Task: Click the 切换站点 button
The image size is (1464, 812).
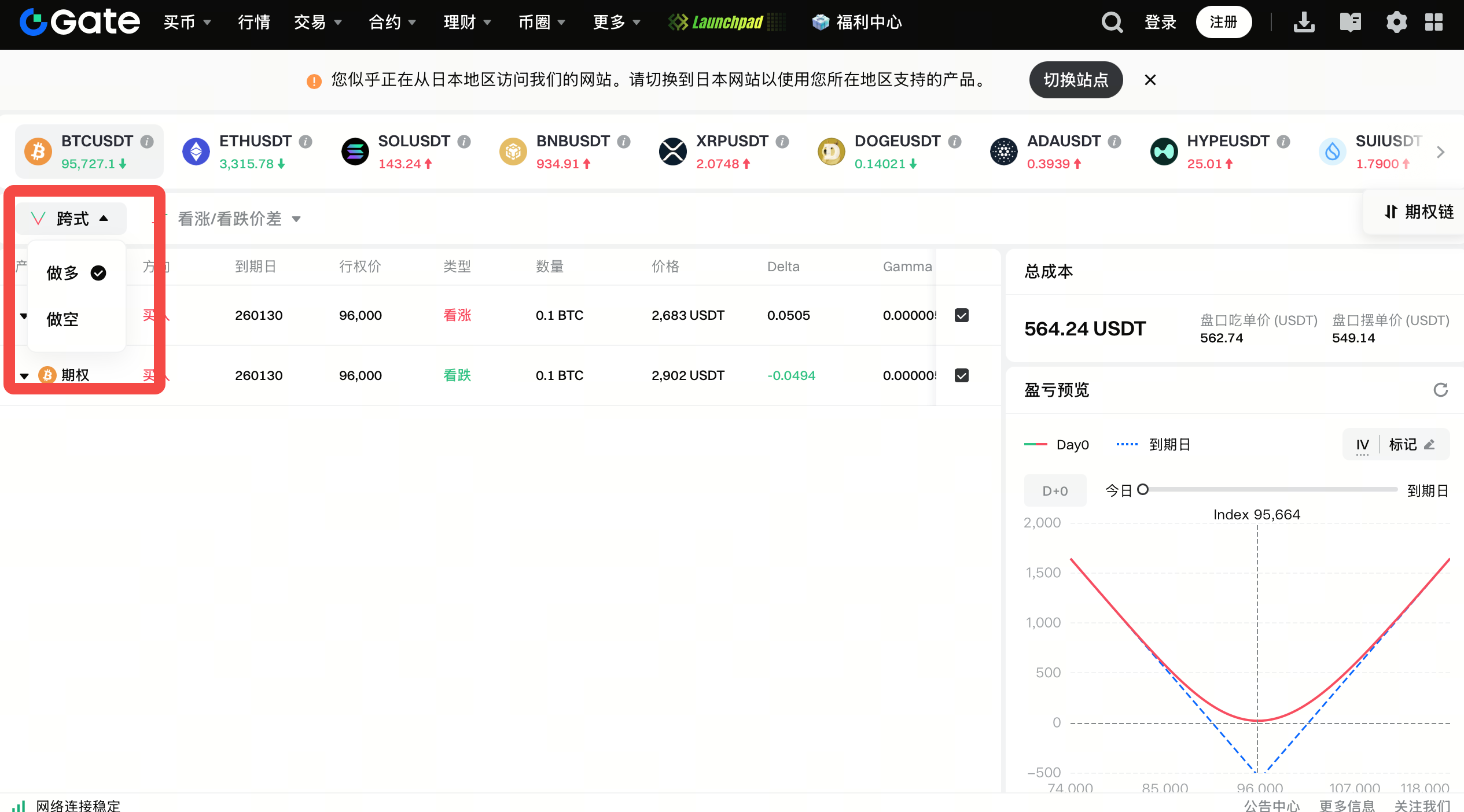Action: tap(1076, 80)
